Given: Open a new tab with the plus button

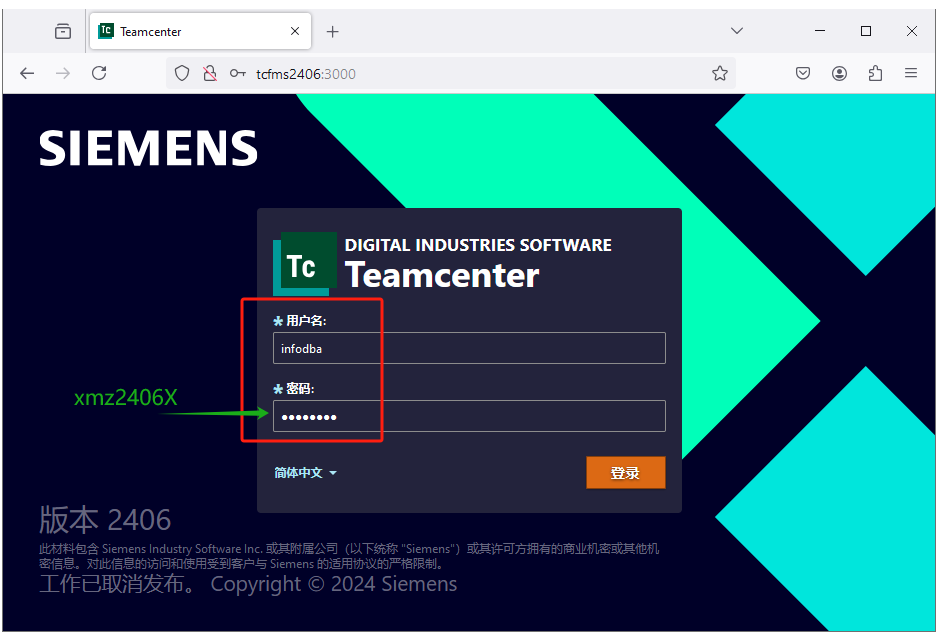Looking at the screenshot, I should click(333, 31).
